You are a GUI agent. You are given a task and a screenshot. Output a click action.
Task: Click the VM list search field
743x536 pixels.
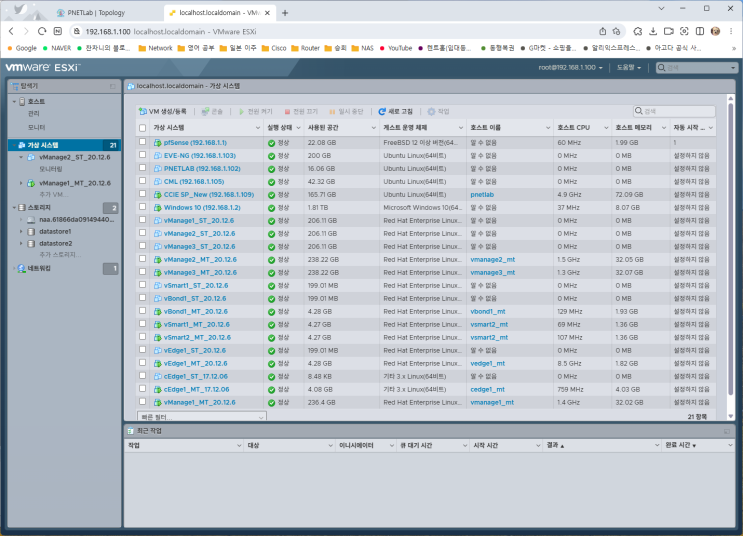(x=674, y=111)
